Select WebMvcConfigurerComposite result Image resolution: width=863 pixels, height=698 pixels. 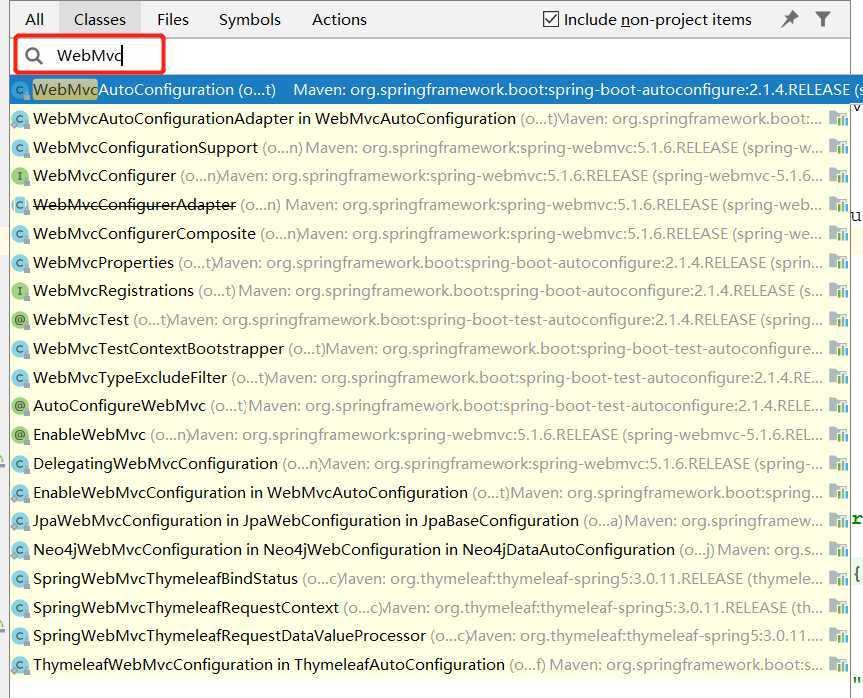(430, 233)
